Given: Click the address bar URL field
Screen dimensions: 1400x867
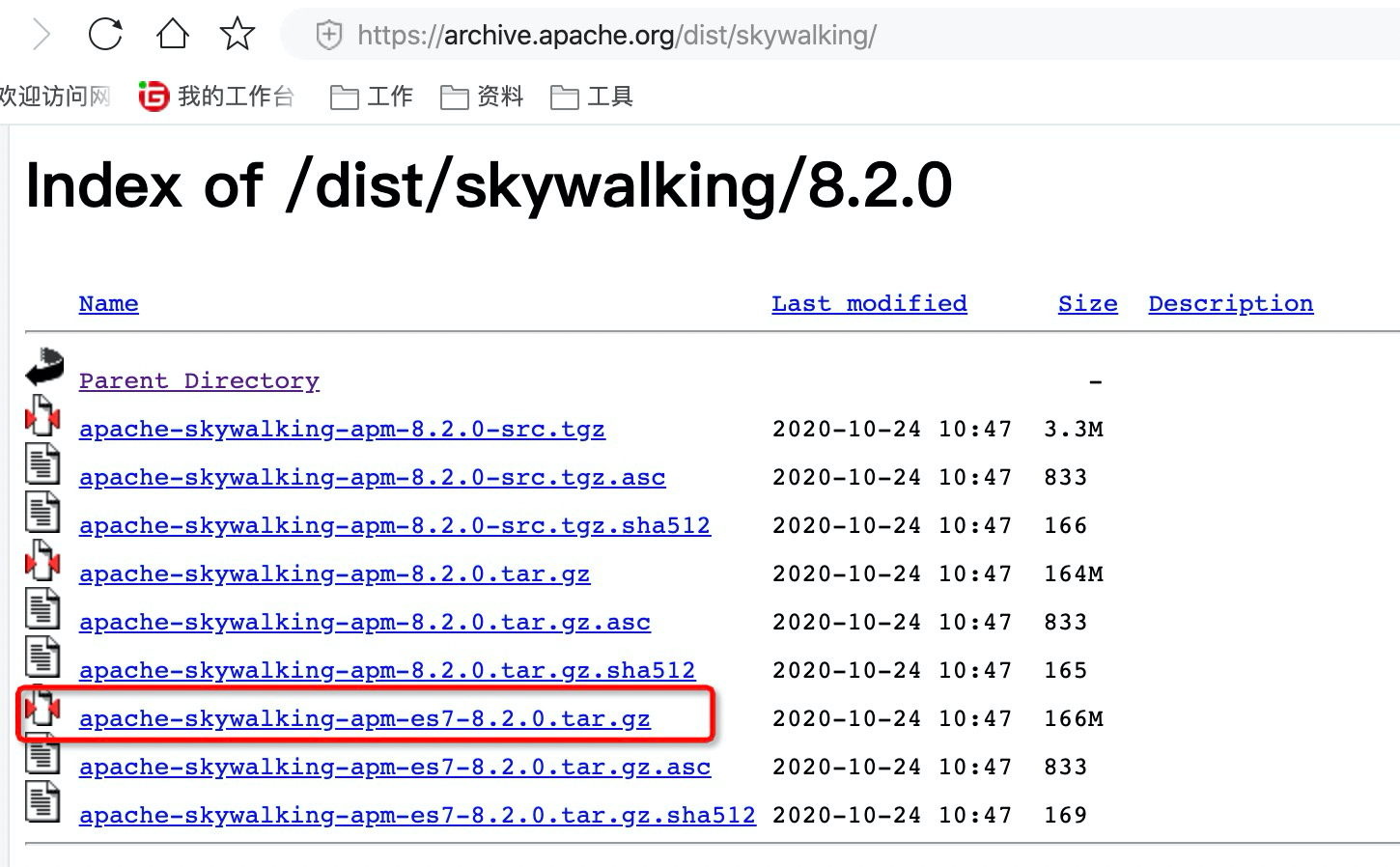Looking at the screenshot, I should 840,36.
